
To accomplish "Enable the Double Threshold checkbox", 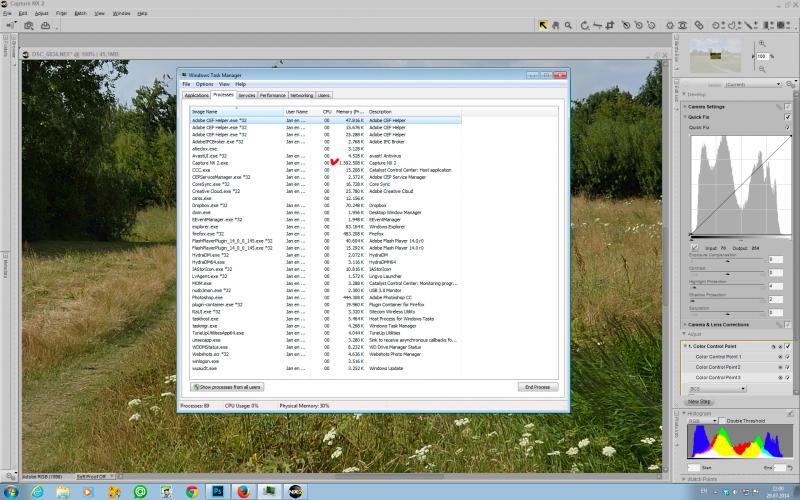I will 722,421.
